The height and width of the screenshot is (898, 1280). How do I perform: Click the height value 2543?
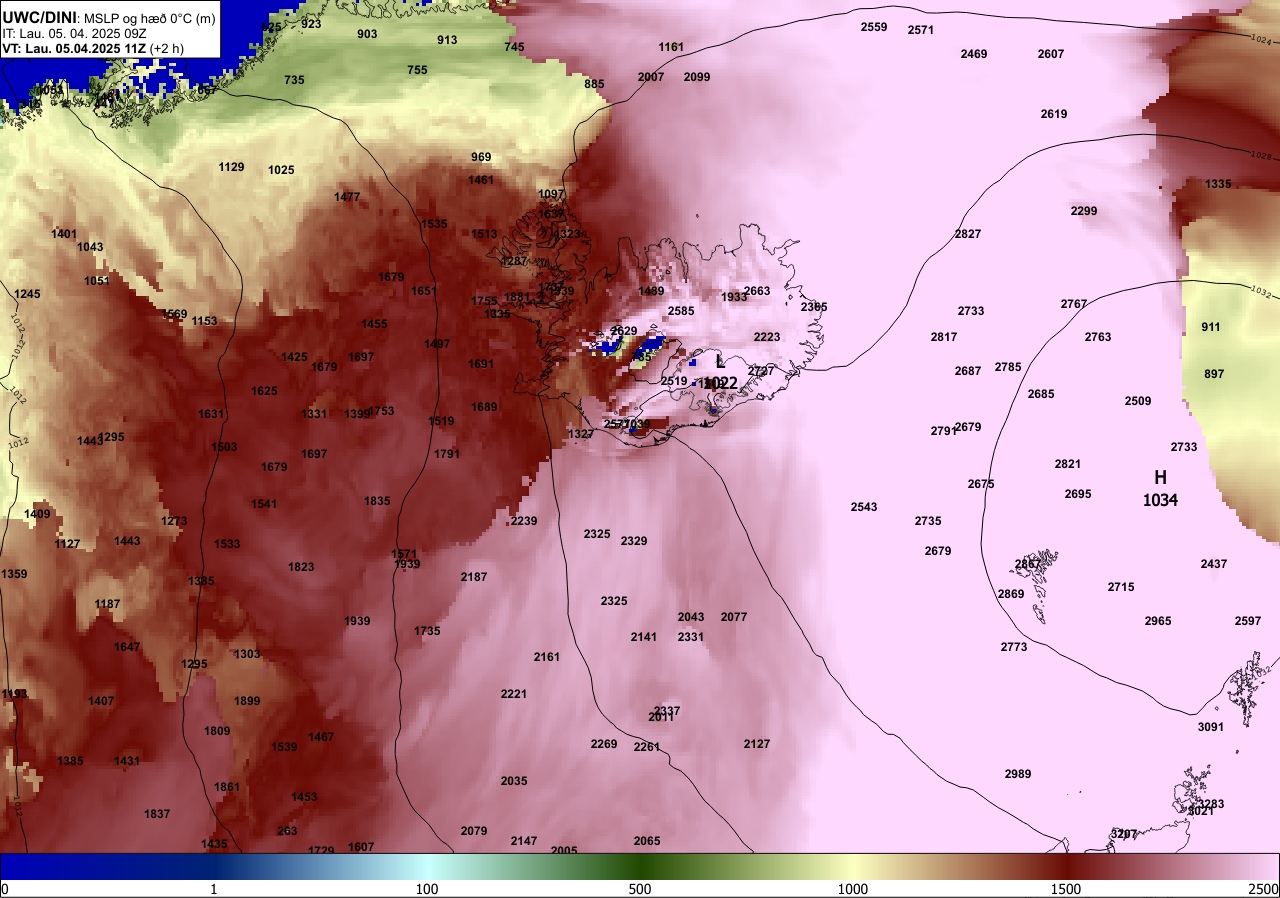tap(864, 507)
